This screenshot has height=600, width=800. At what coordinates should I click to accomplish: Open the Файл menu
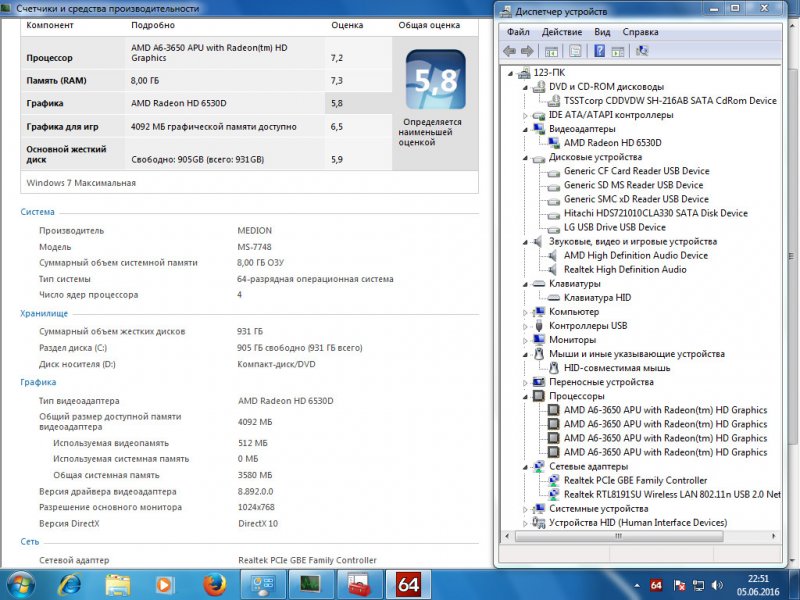pos(518,32)
